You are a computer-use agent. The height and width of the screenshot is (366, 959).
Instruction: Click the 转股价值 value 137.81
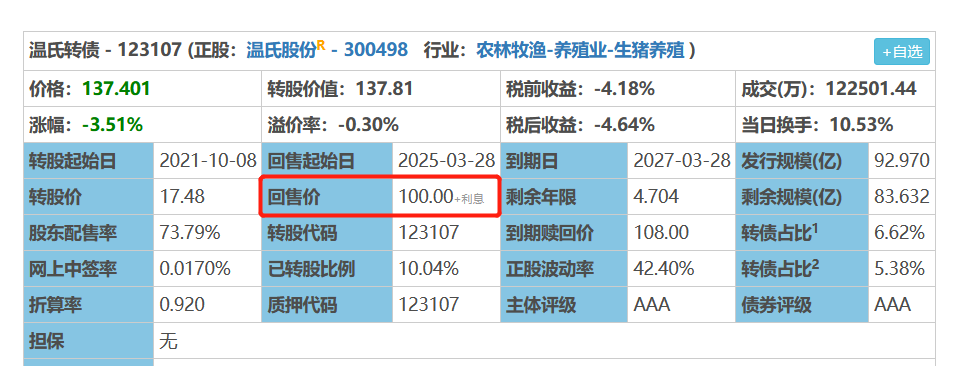[x=383, y=89]
